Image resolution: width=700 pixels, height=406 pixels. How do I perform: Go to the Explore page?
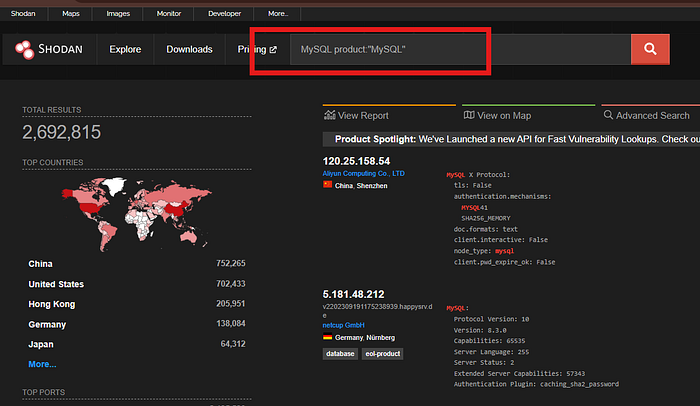pyautogui.click(x=125, y=49)
